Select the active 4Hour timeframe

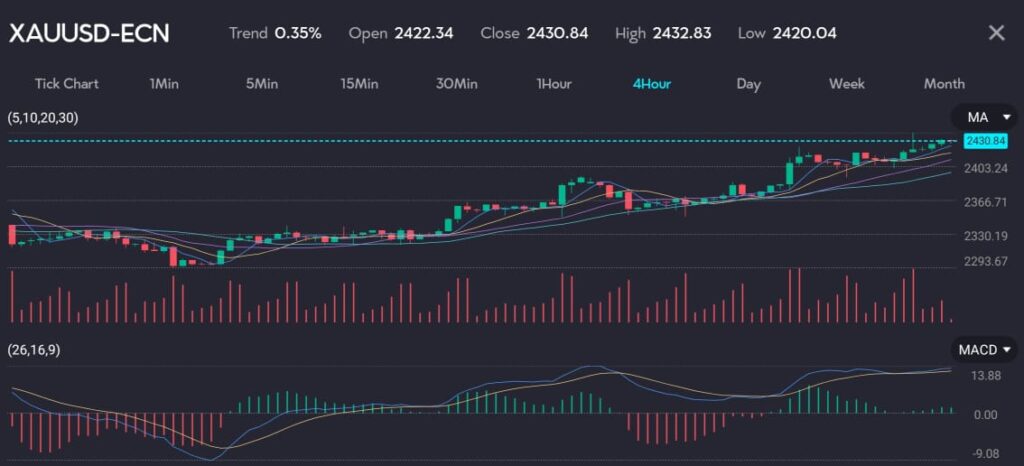point(651,84)
